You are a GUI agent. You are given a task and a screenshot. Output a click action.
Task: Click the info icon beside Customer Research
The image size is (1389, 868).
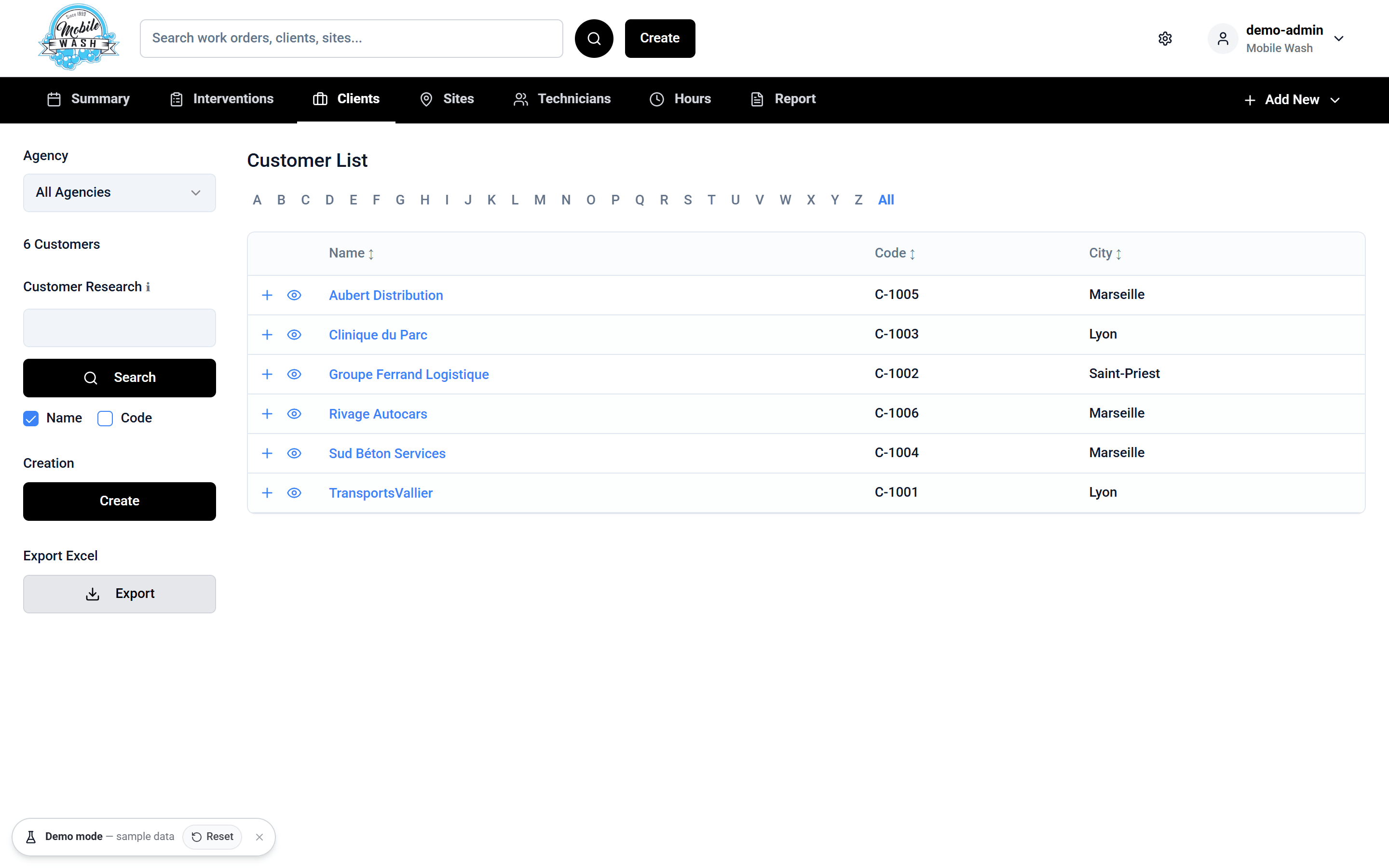coord(148,287)
